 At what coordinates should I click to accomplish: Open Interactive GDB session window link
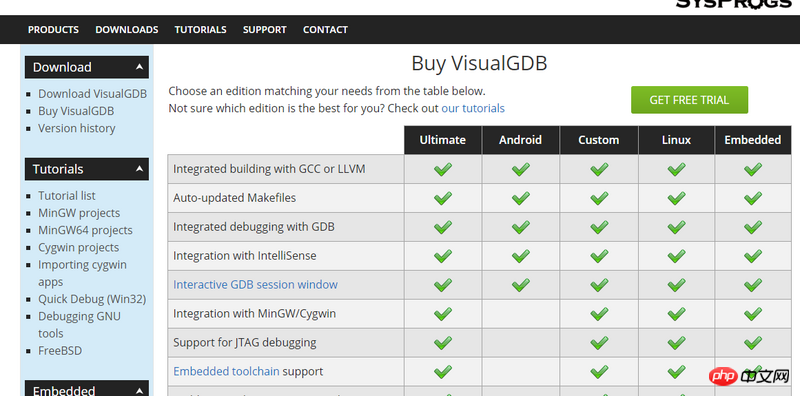coord(255,284)
